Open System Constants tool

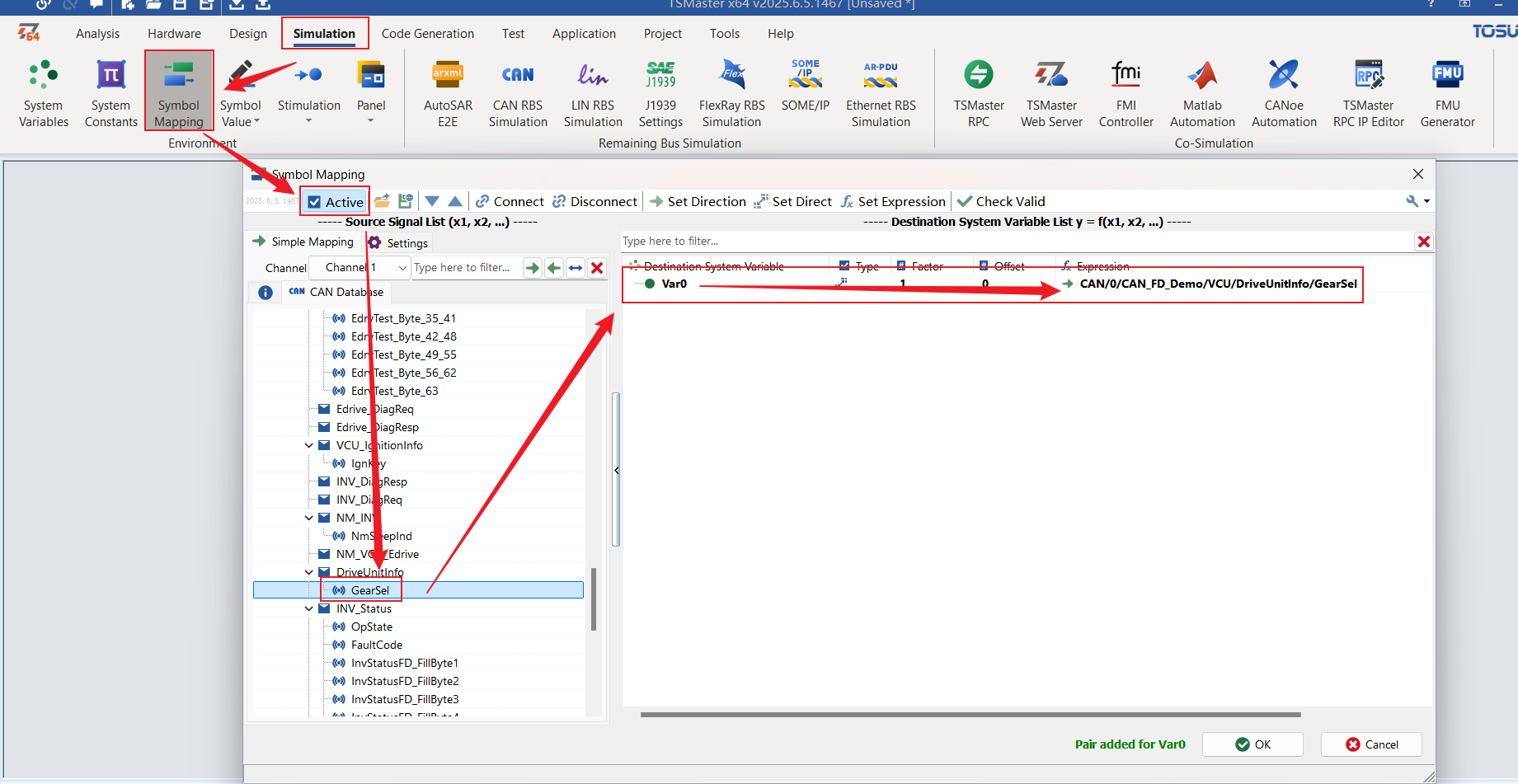111,92
